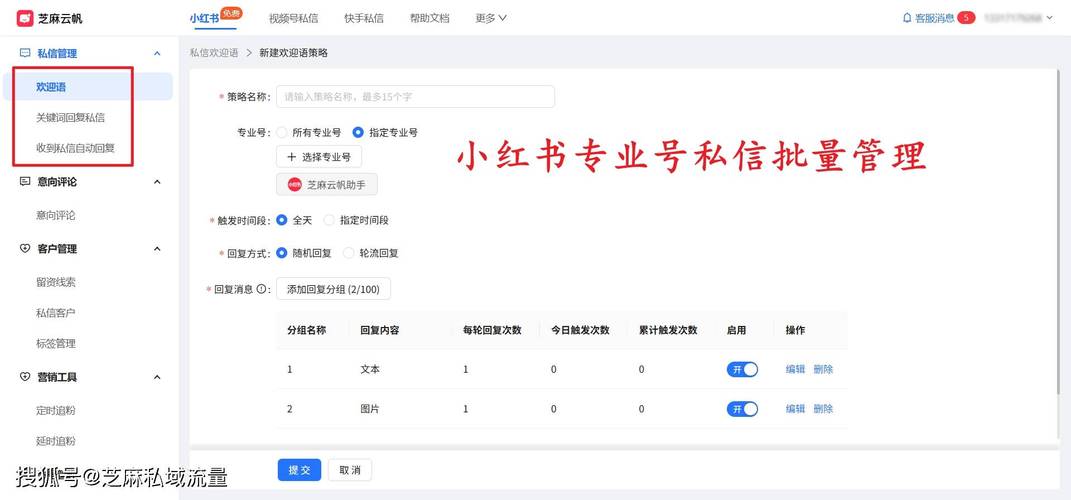Open 关键词回复私信 in the sidebar

[x=70, y=117]
